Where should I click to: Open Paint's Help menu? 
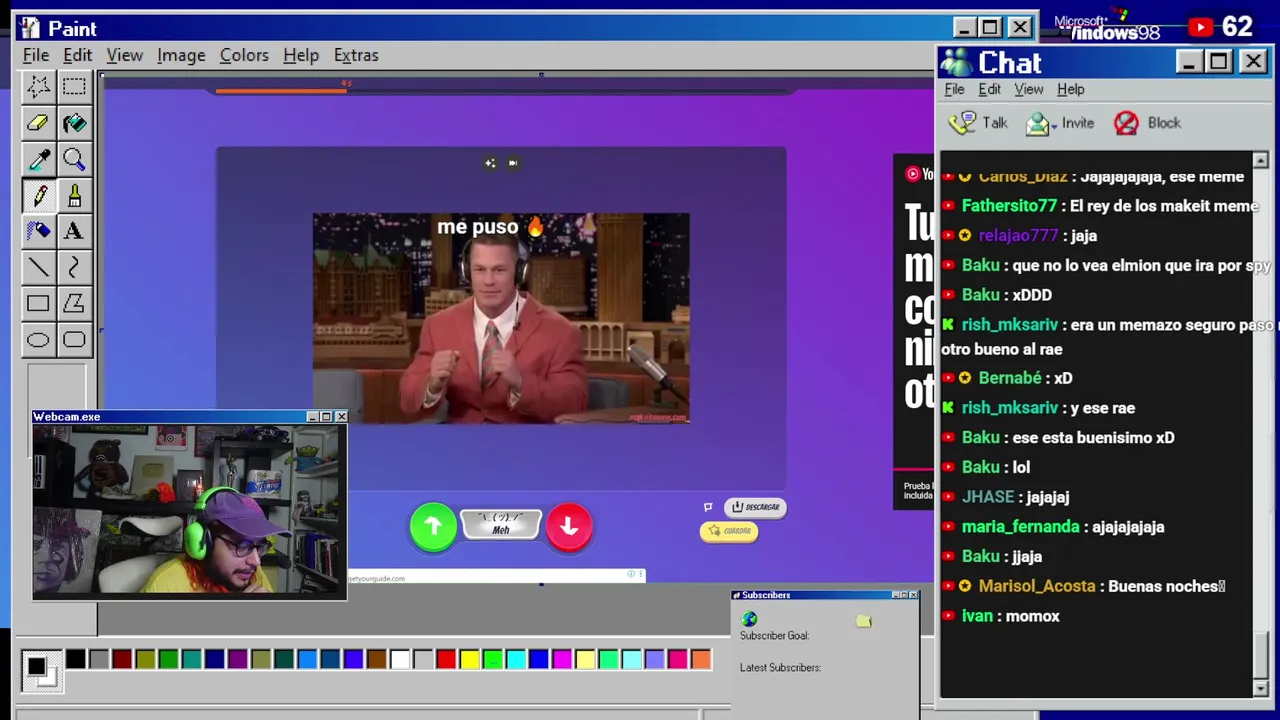point(301,55)
